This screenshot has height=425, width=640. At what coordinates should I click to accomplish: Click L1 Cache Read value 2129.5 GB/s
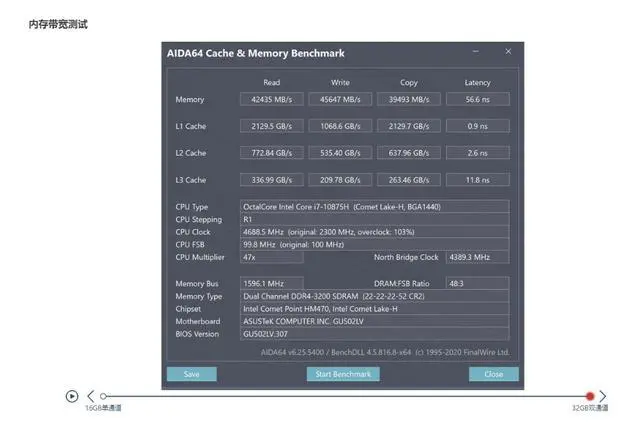click(x=272, y=126)
